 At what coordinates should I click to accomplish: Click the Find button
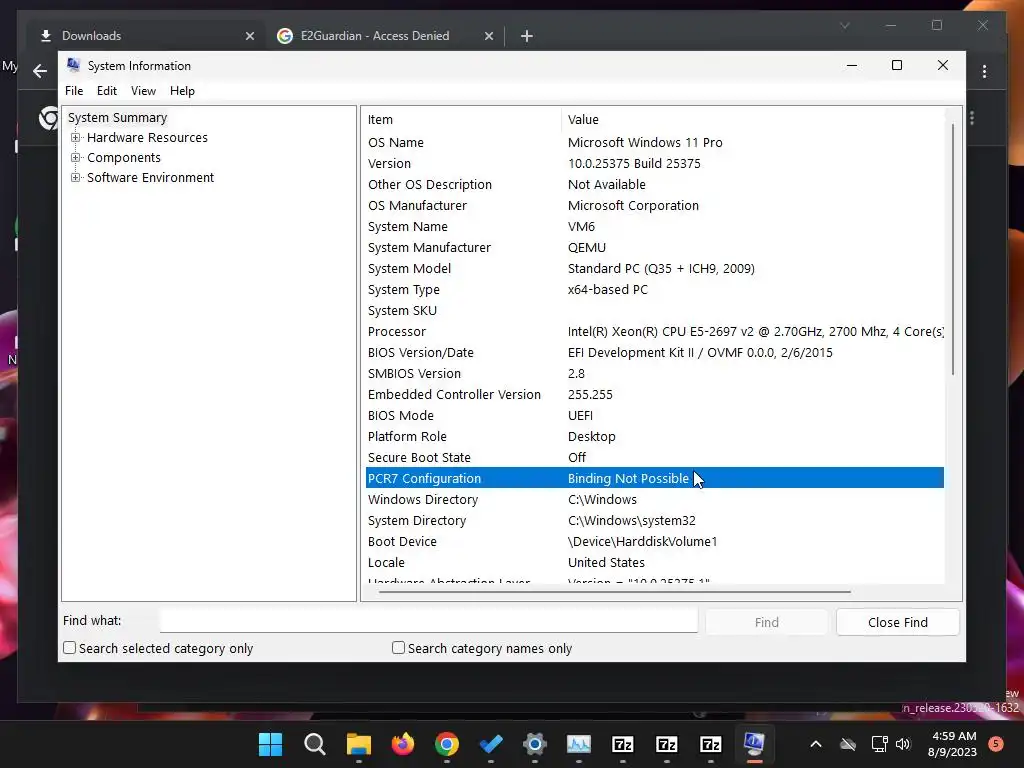tap(766, 622)
